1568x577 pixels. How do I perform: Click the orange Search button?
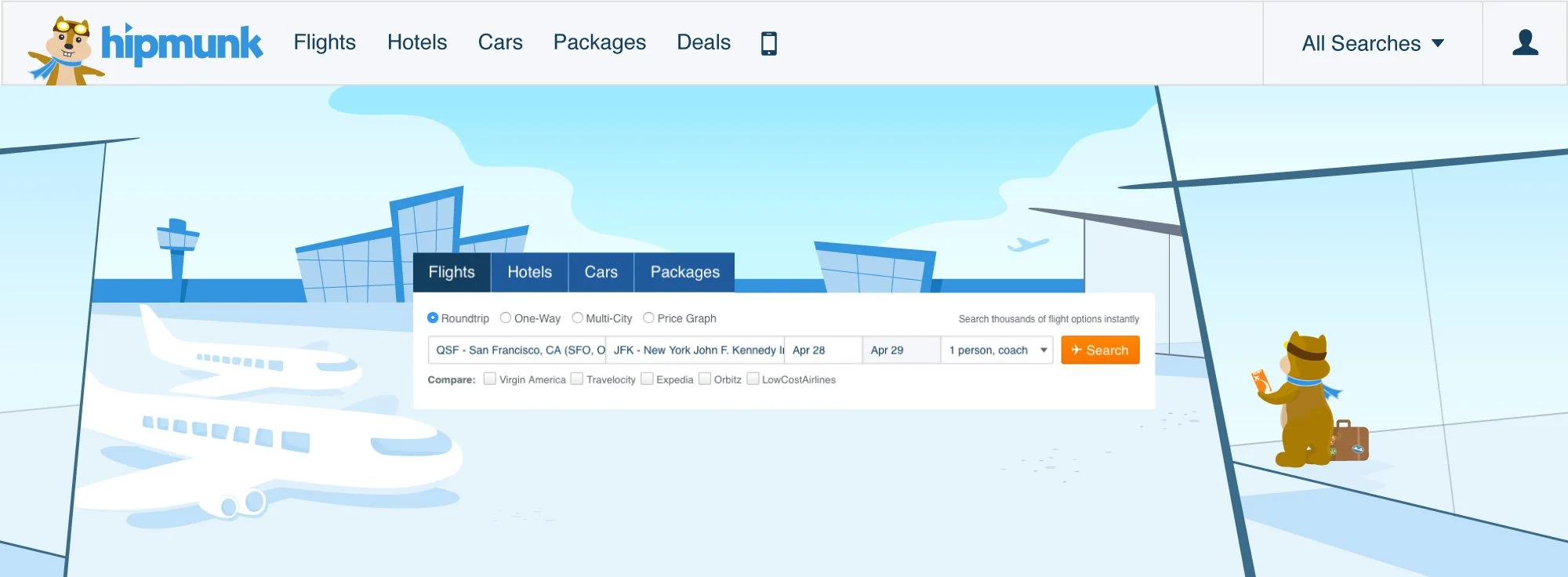coord(1100,350)
